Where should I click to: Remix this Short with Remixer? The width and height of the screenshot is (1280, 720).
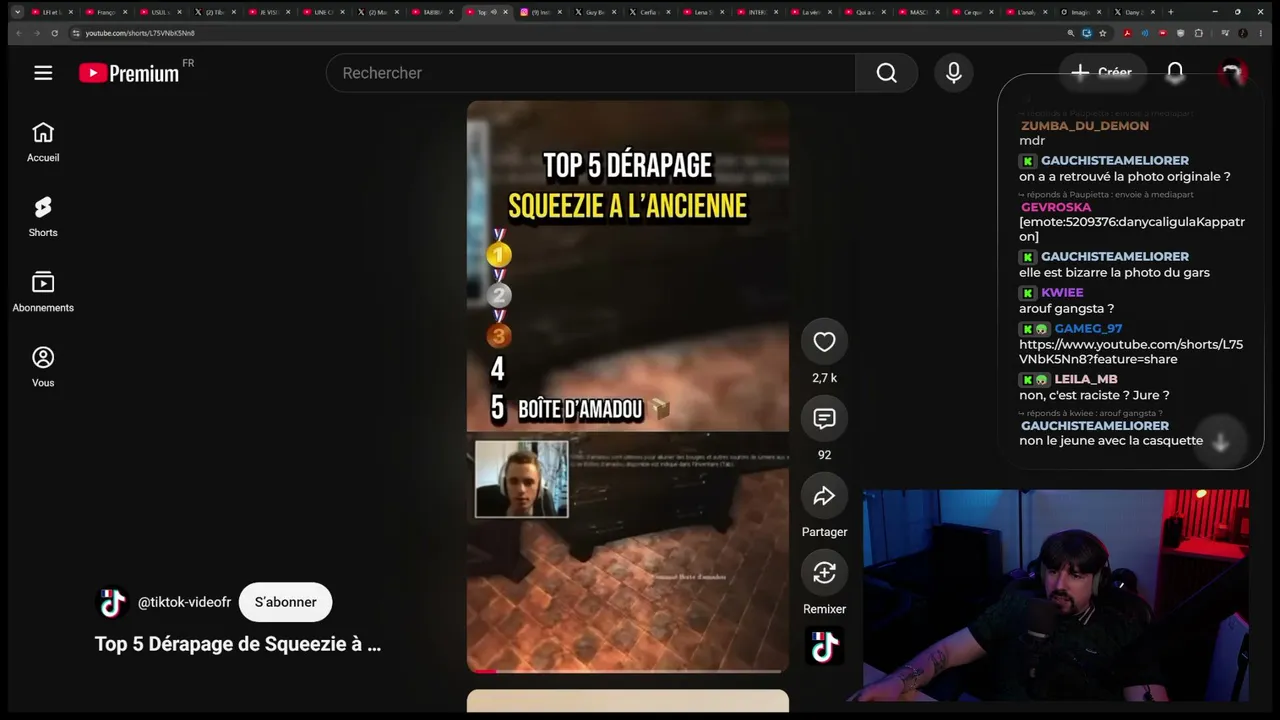[824, 573]
